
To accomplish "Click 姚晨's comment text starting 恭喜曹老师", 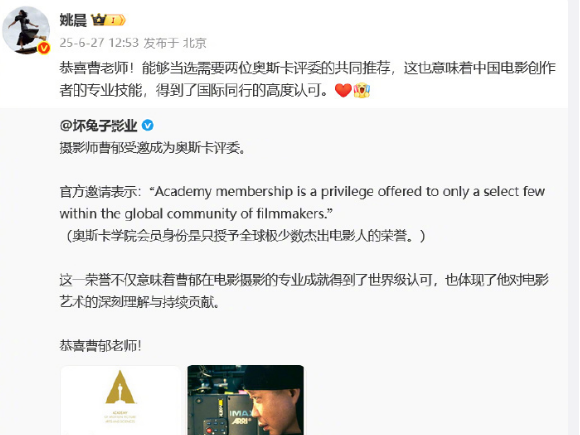I will point(308,79).
